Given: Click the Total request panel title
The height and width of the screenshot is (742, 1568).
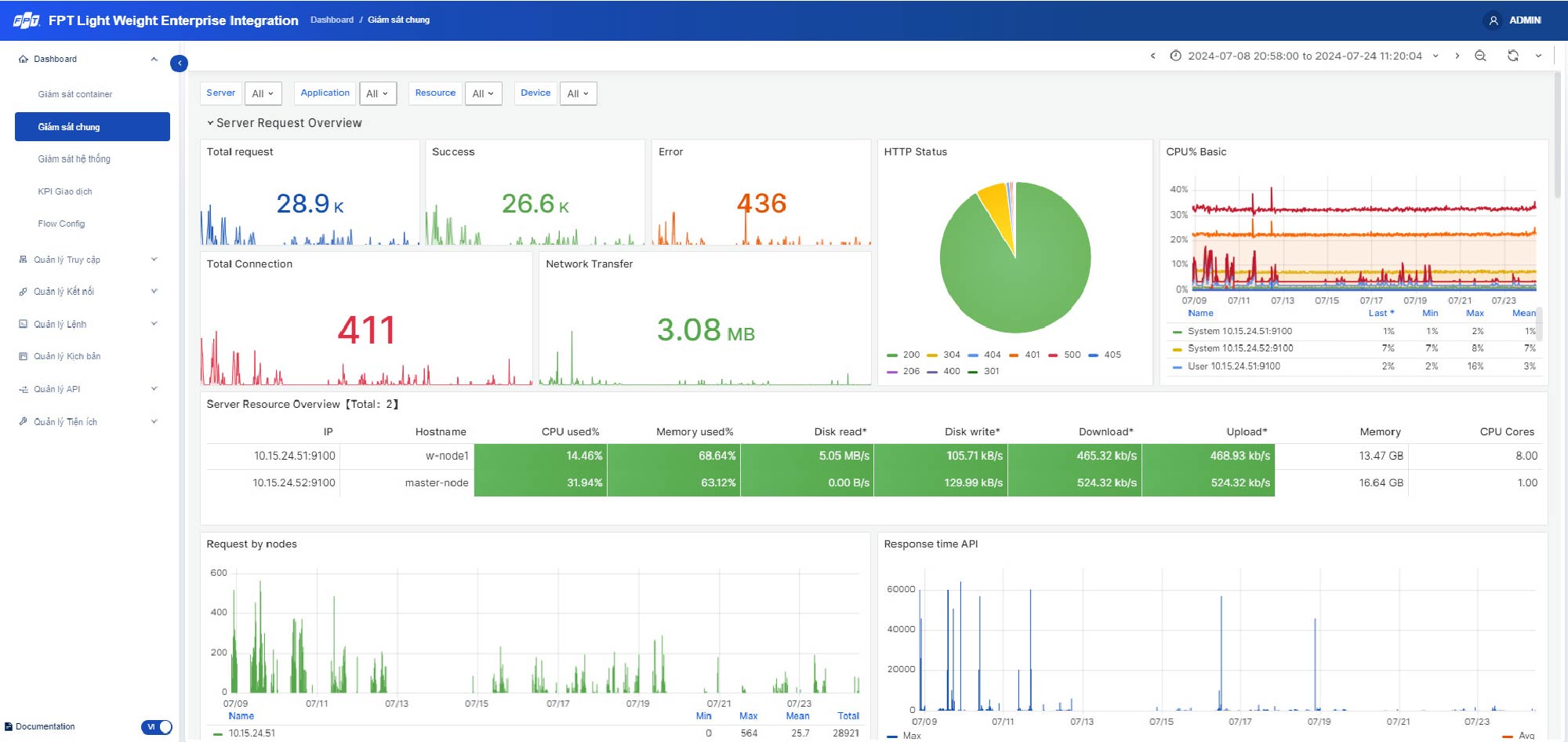Looking at the screenshot, I should pos(240,152).
